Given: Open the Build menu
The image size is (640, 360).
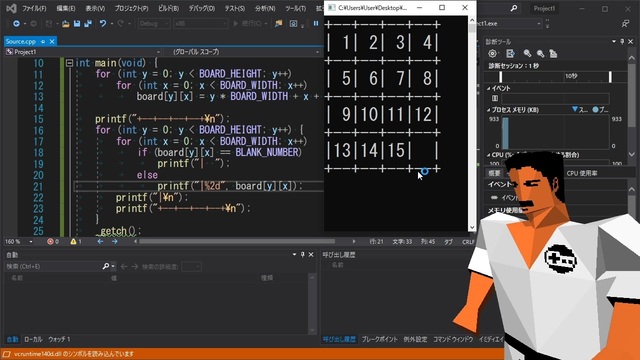Looking at the screenshot, I should coord(168,8).
